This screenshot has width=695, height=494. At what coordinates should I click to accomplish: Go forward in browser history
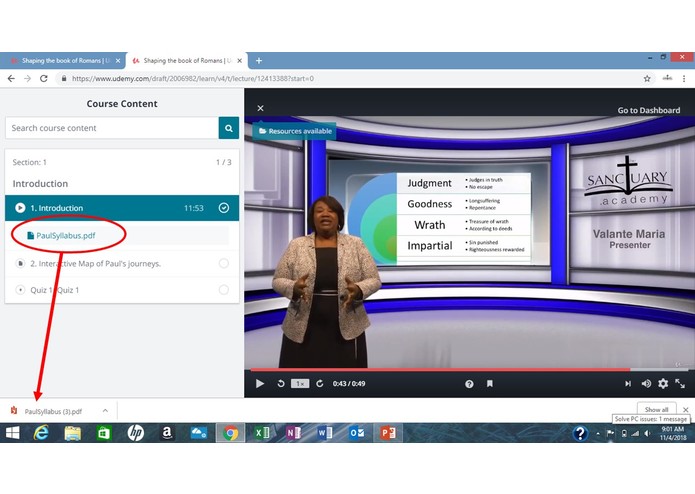(x=27, y=78)
